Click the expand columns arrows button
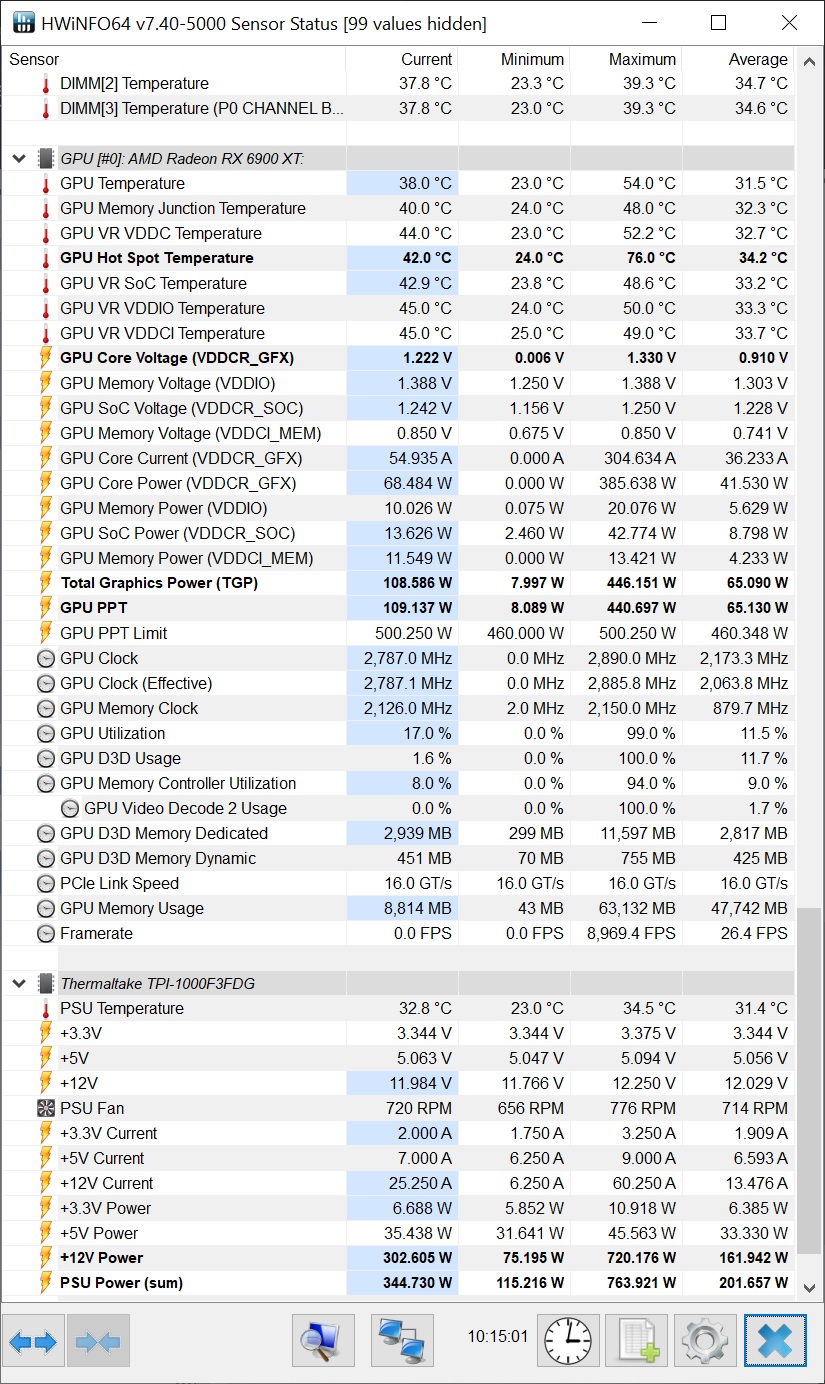The height and width of the screenshot is (1384, 825). (x=33, y=1341)
